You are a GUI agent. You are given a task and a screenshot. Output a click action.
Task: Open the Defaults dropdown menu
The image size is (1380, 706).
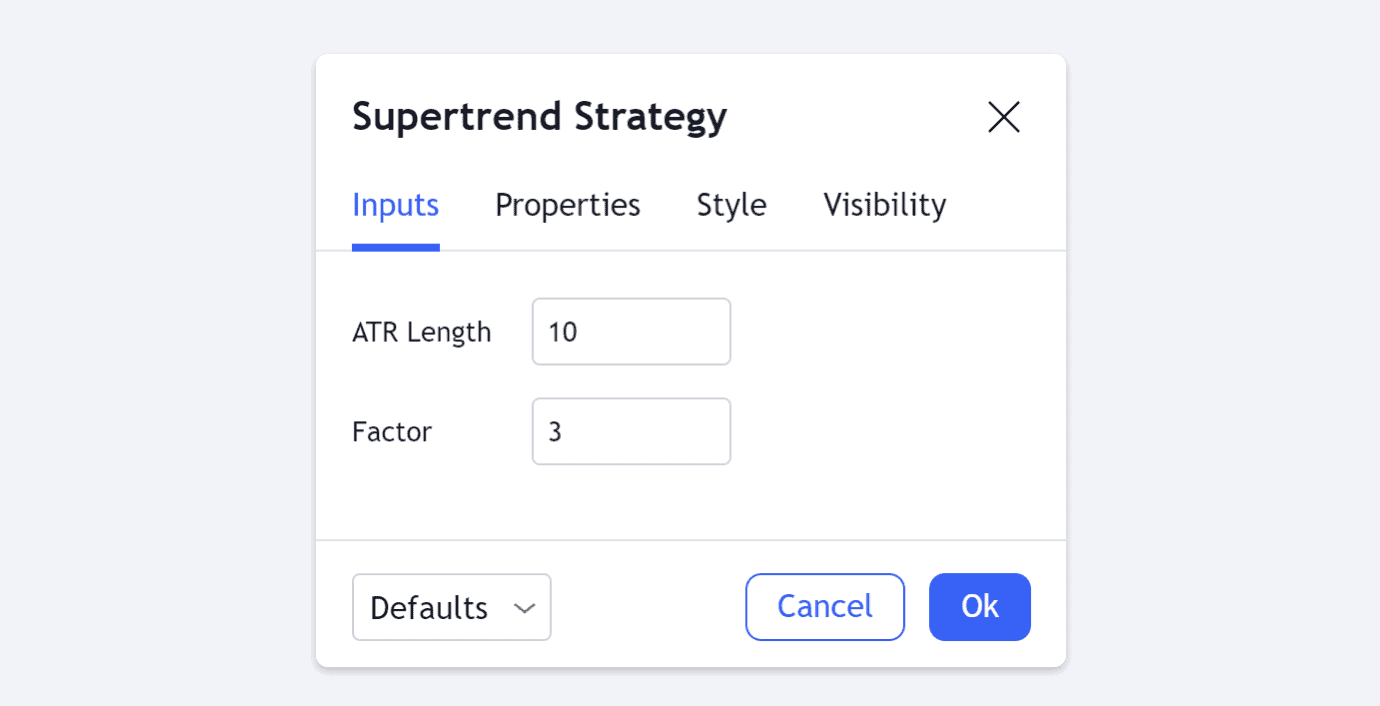[451, 607]
